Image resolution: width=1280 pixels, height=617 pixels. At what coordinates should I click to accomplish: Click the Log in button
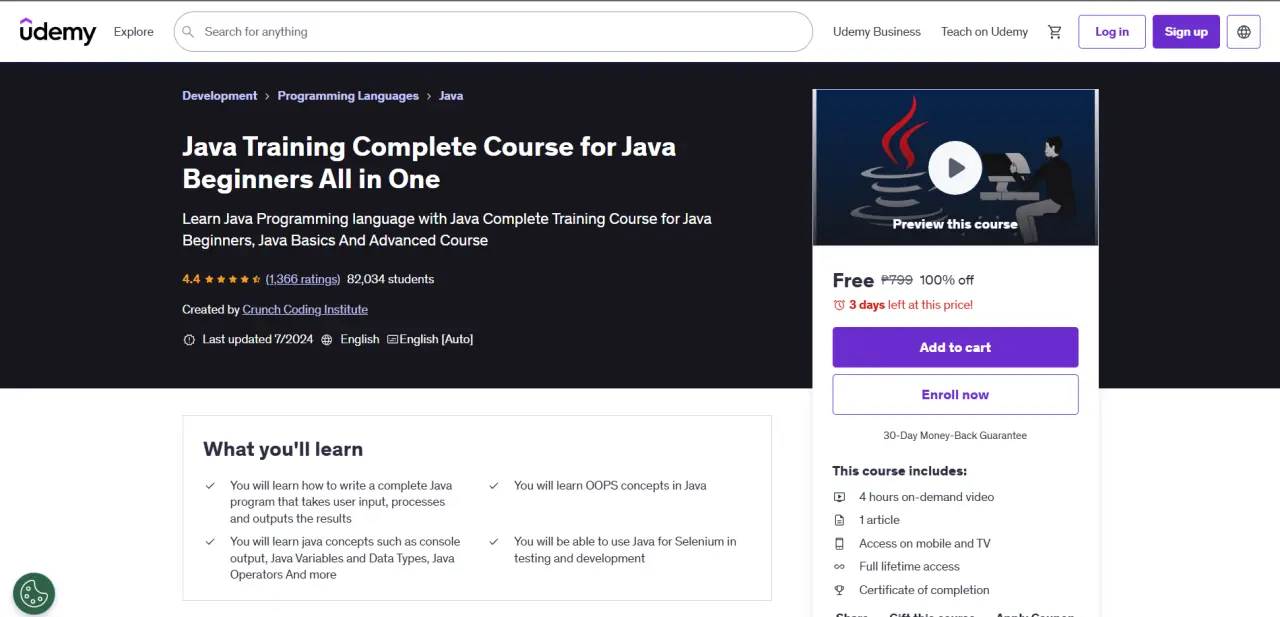(1112, 32)
